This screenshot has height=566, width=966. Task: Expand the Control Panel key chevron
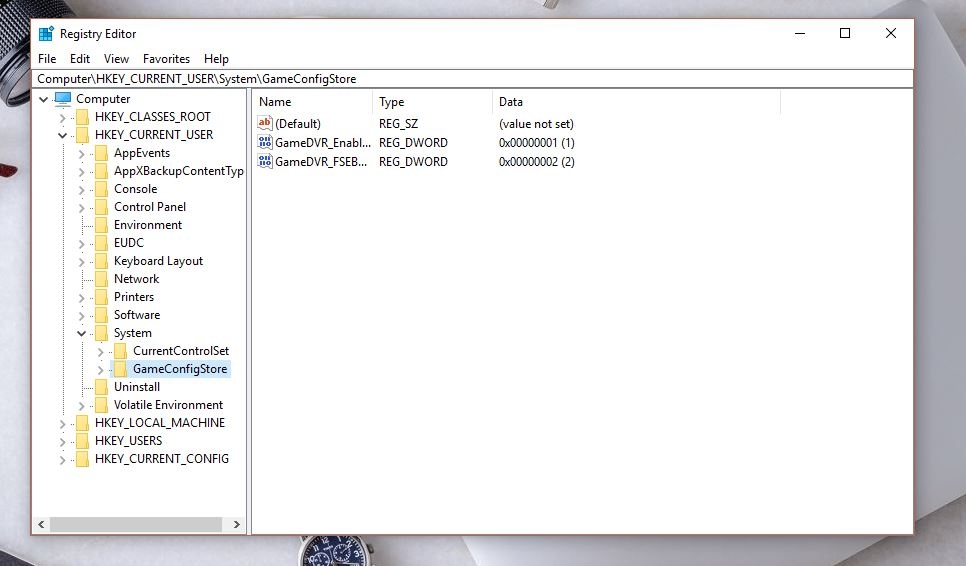pos(81,208)
